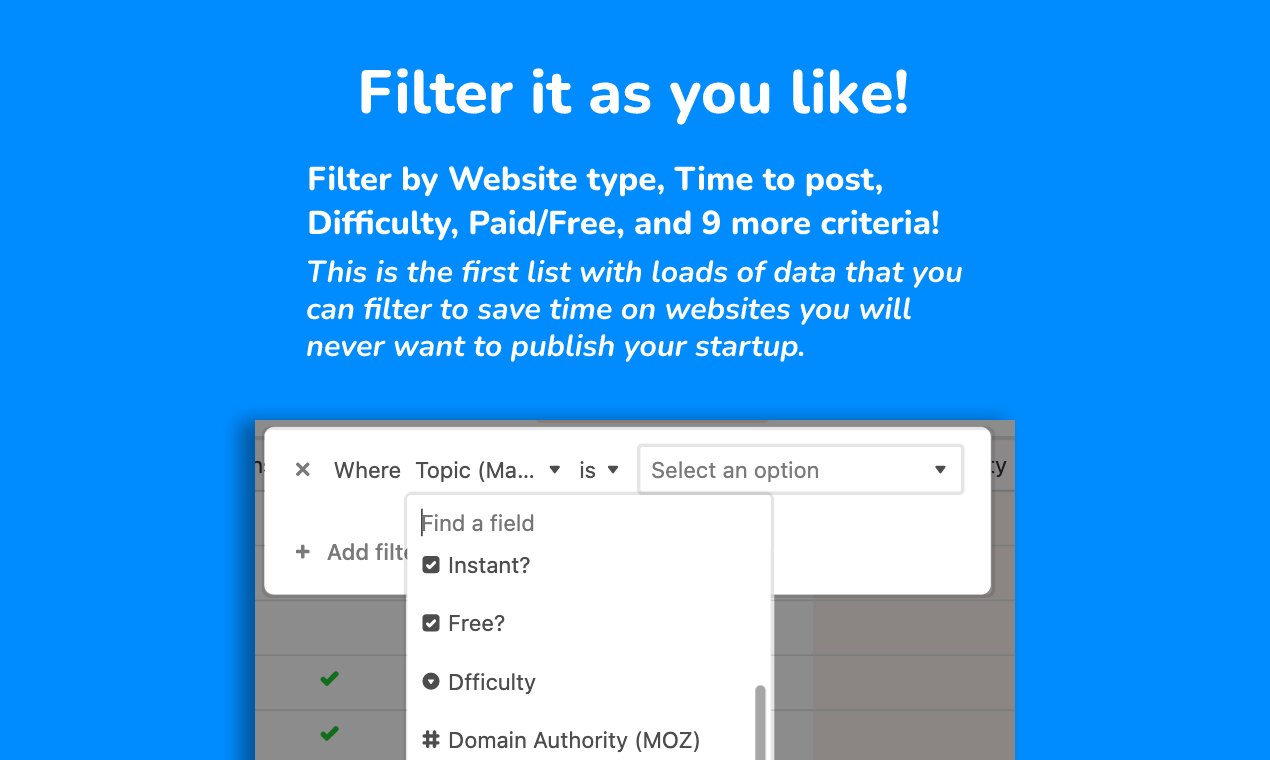The height and width of the screenshot is (760, 1270).
Task: Select "Domain Authority (MOZ)" from the field list
Action: click(574, 740)
